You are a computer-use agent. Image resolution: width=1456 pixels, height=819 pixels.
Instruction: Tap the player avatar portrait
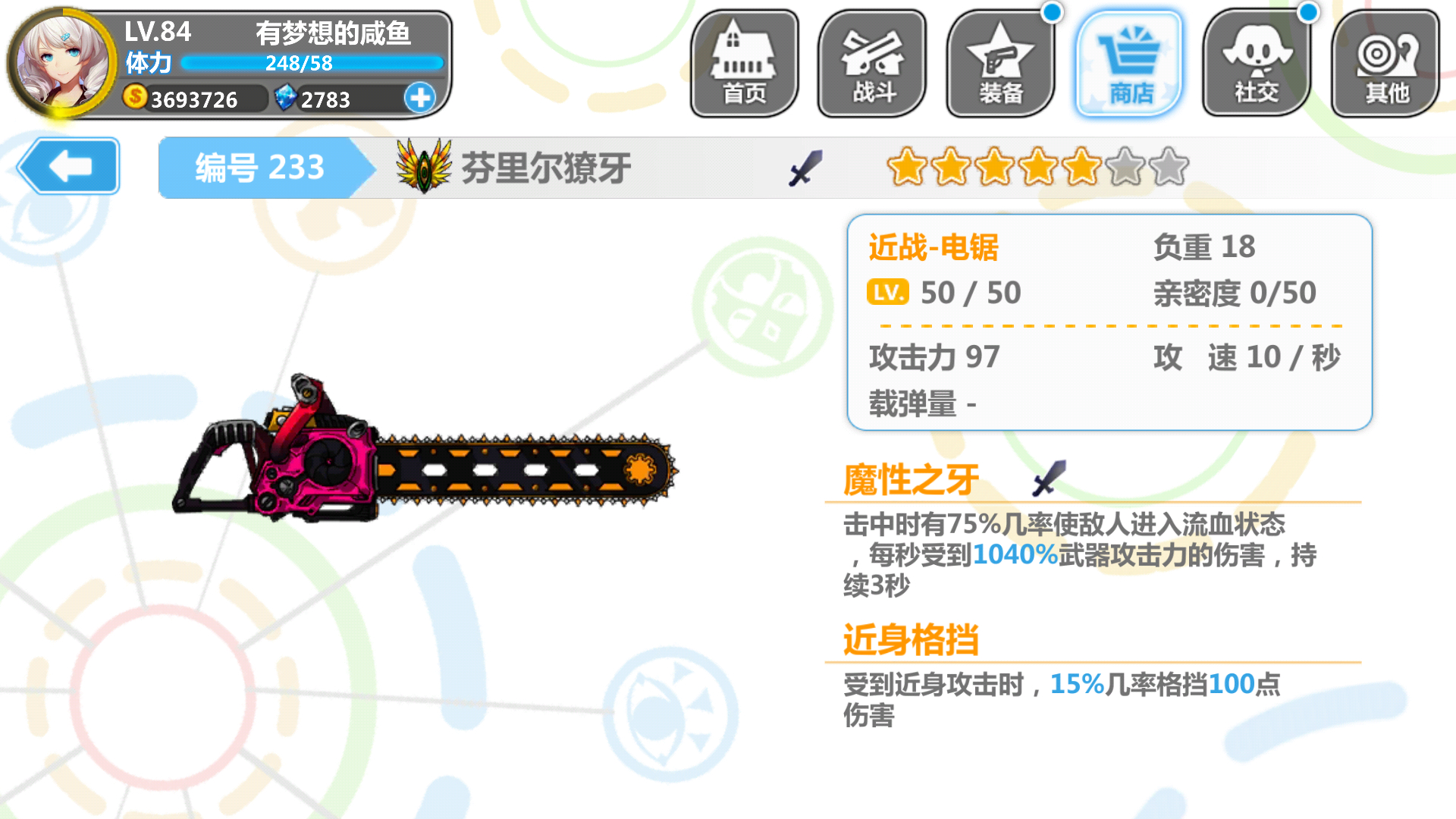pyautogui.click(x=62, y=62)
